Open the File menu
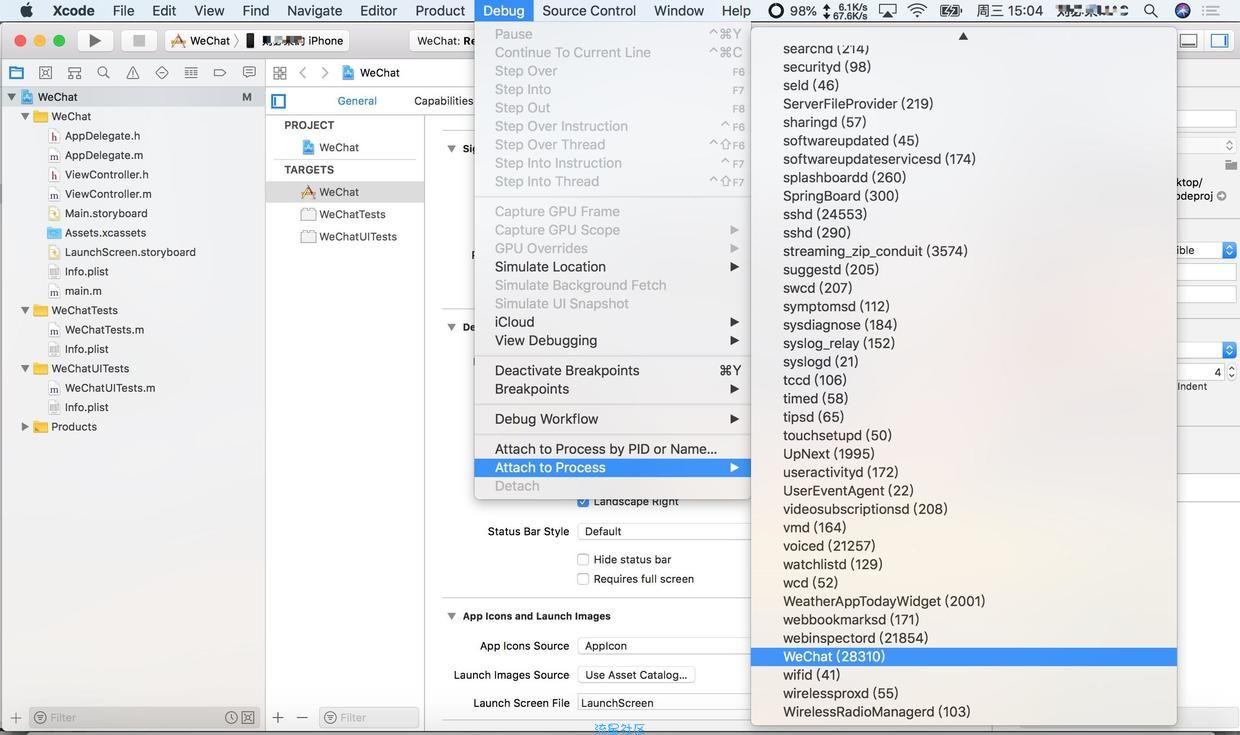The width and height of the screenshot is (1240, 735). (x=124, y=11)
